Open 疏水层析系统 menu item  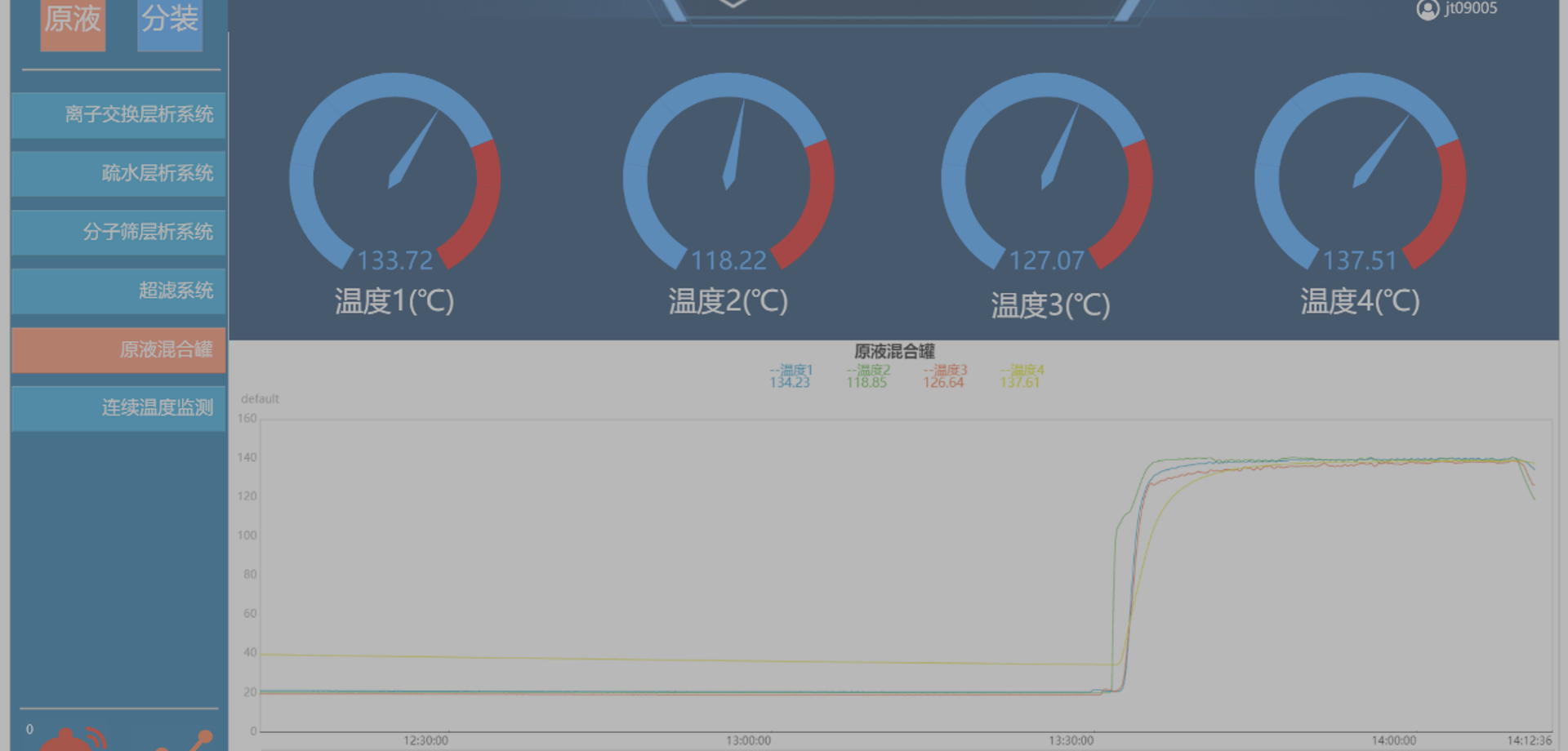pyautogui.click(x=118, y=174)
